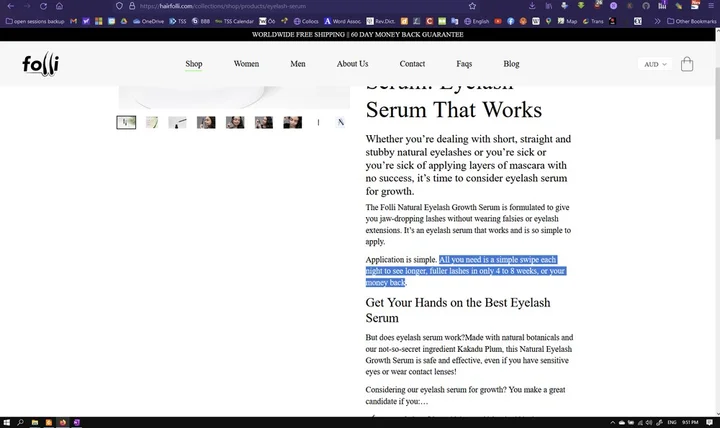The width and height of the screenshot is (720, 428).
Task: Select the first product thumbnail
Action: tap(126, 122)
